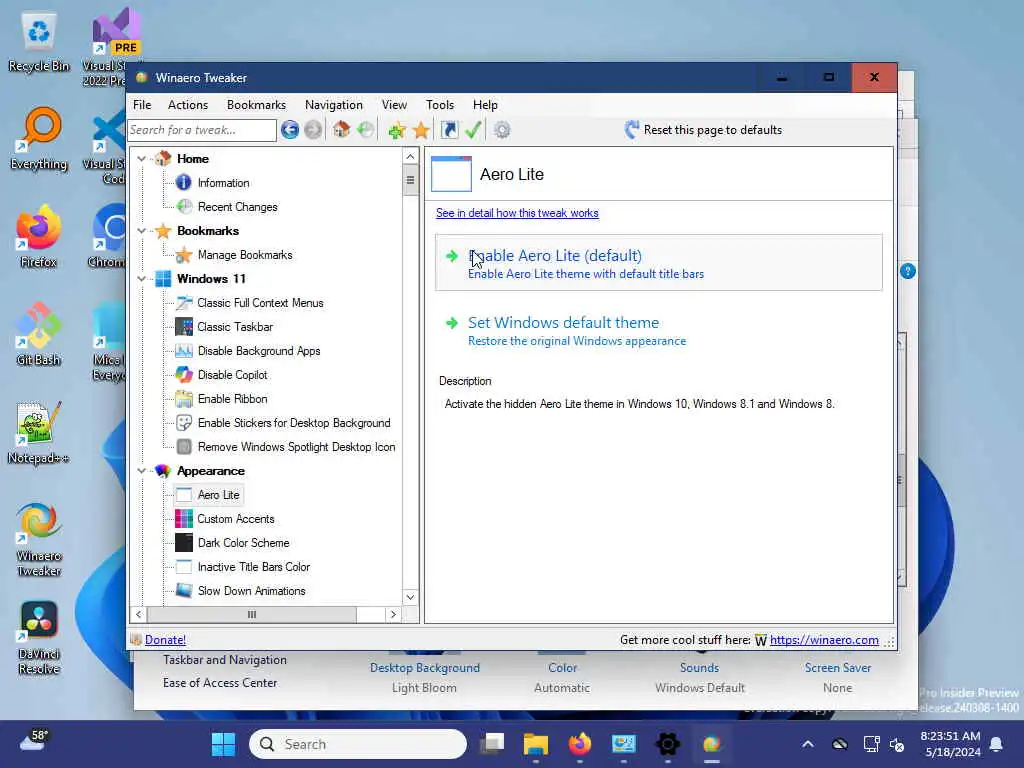Click the horizontal scroll right arrow

click(x=393, y=615)
